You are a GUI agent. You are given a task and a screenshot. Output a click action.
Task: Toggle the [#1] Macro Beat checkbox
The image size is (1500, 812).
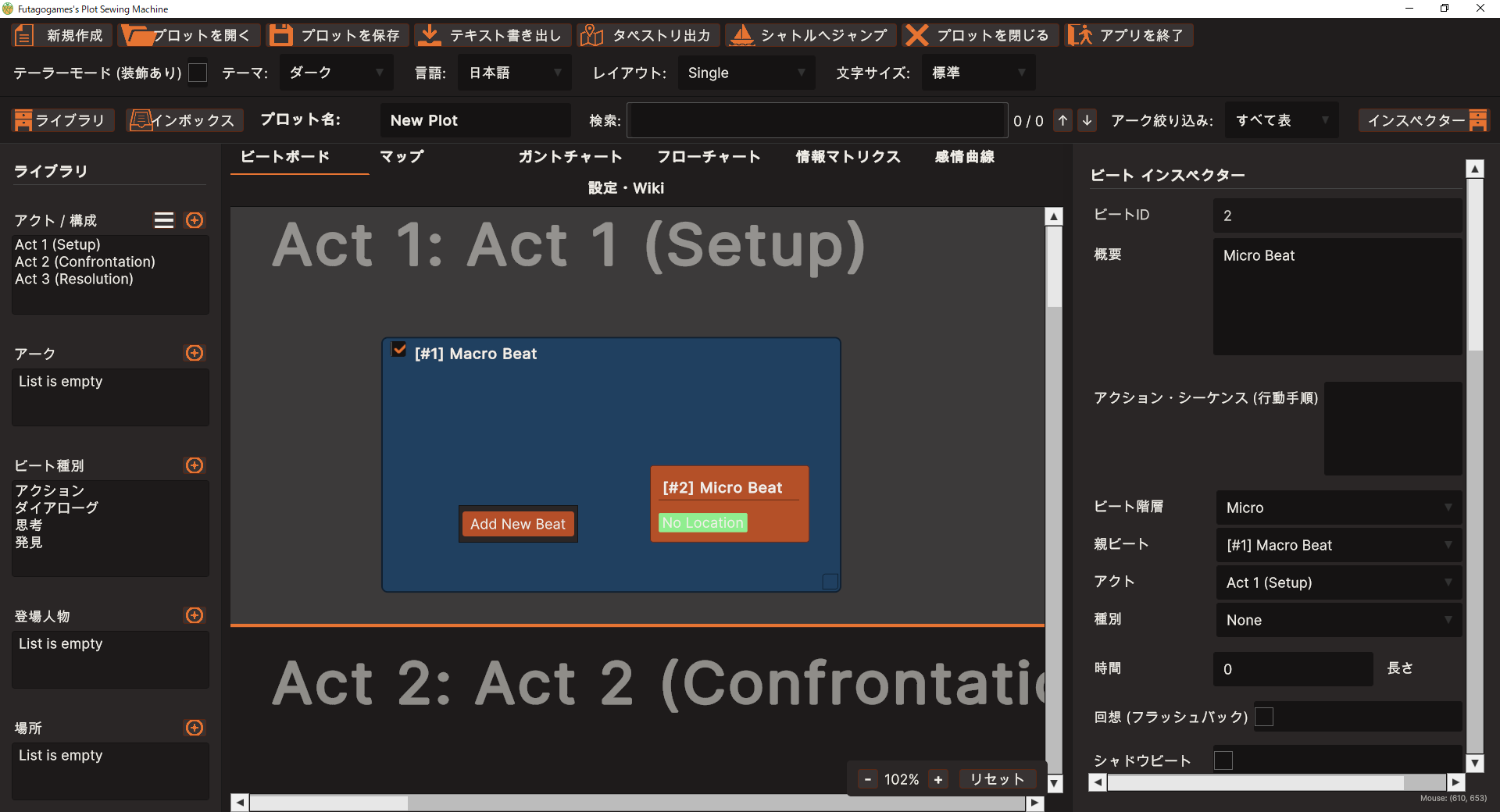pyautogui.click(x=399, y=350)
